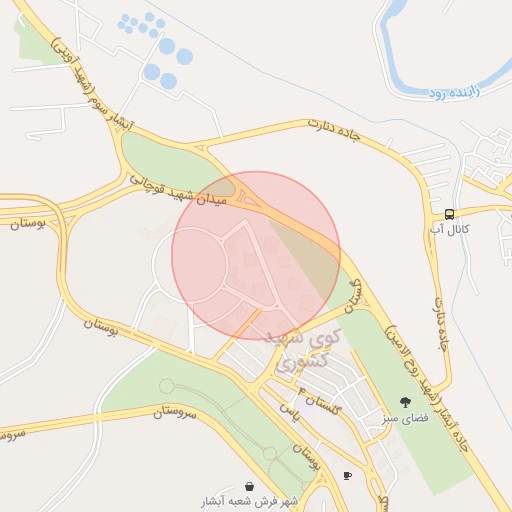Select the cluster of small blue ponds
Viewport: 512px width, 512px height.
pyautogui.click(x=141, y=23)
